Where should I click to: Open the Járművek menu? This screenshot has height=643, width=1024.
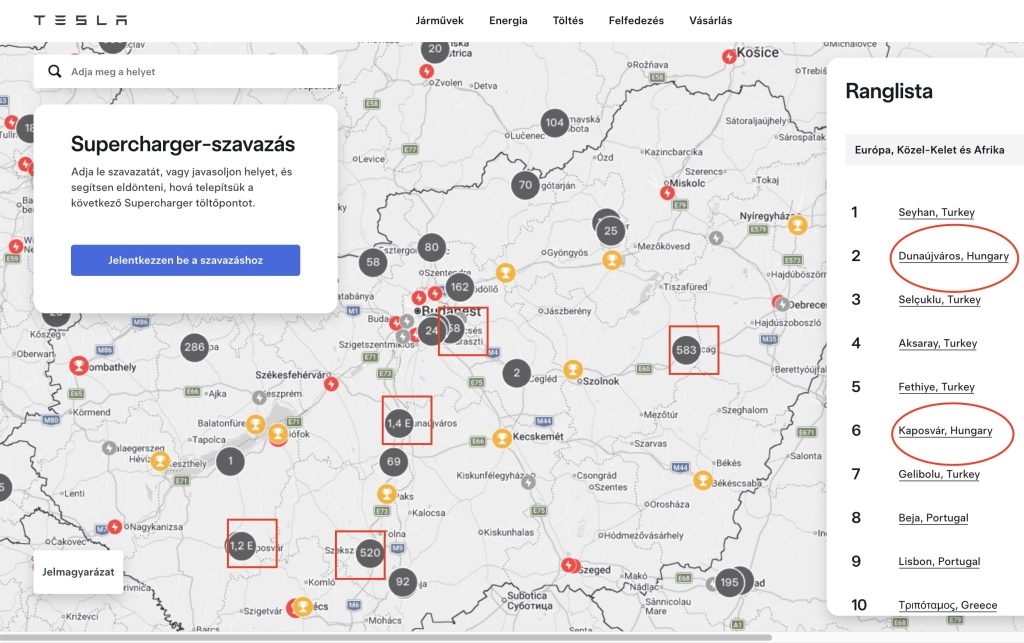(440, 20)
